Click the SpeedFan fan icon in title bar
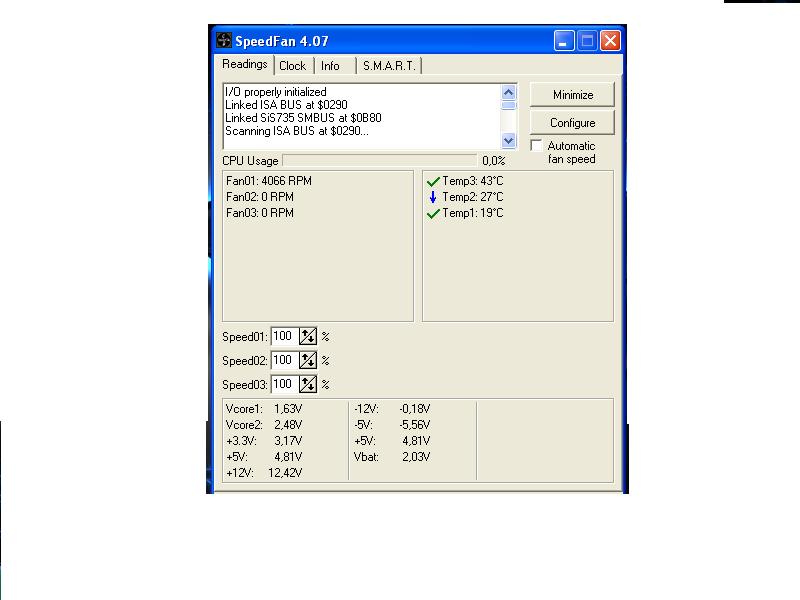Image resolution: width=800 pixels, height=600 pixels. pos(223,40)
